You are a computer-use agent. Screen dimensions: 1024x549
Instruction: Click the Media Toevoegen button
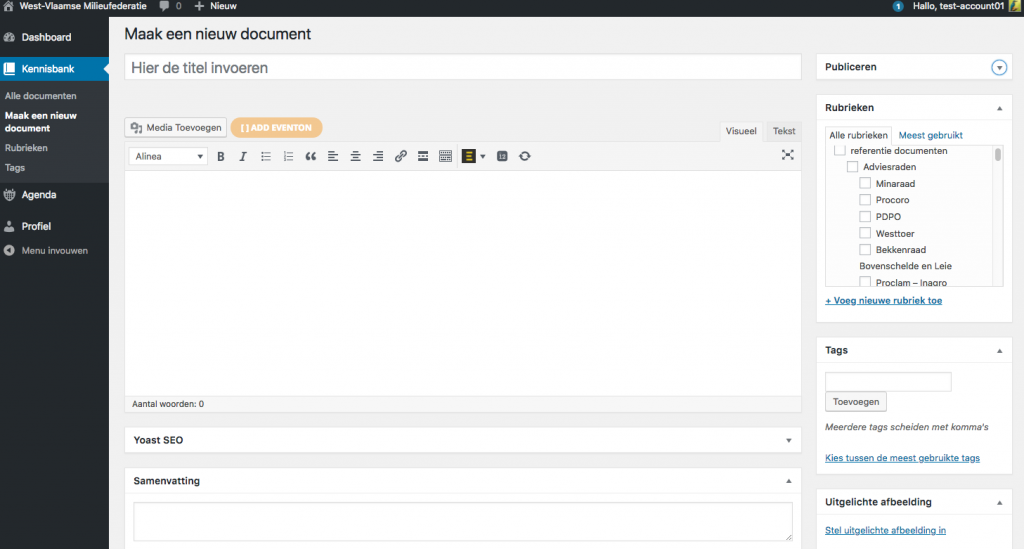coord(176,127)
